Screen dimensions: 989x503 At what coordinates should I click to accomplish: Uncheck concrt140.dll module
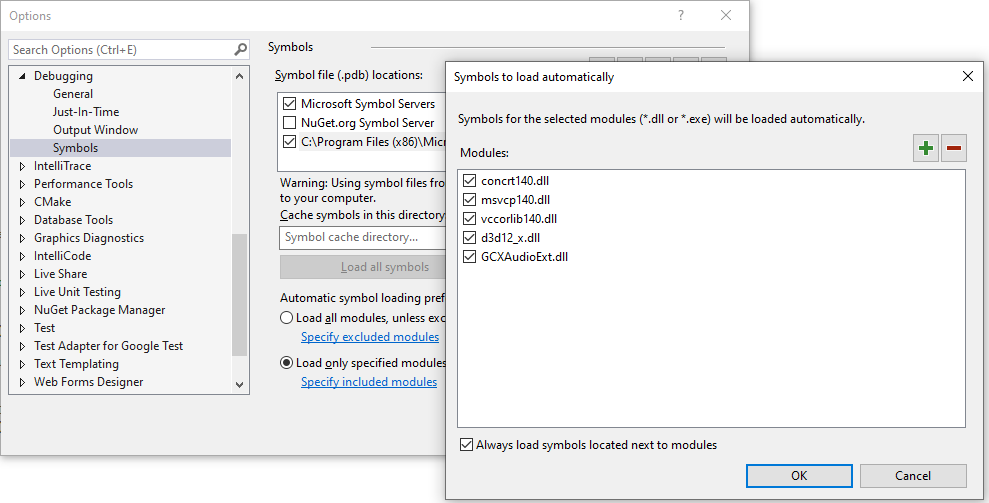pos(469,180)
